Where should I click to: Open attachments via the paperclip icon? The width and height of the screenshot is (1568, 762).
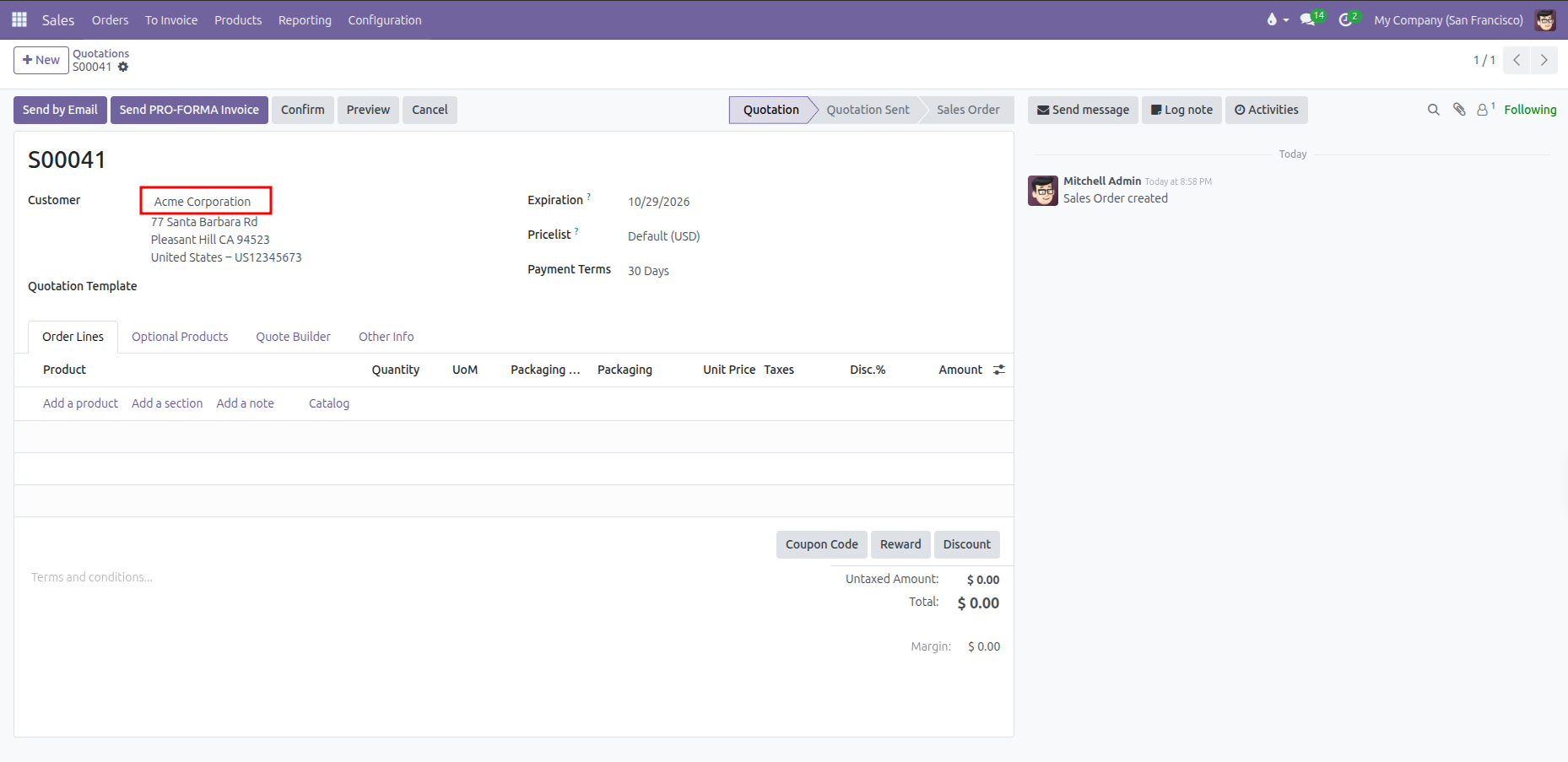point(1458,110)
